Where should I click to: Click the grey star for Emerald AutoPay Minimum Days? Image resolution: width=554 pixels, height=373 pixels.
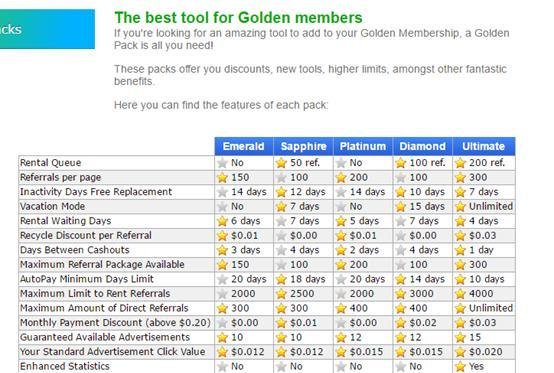pos(222,279)
